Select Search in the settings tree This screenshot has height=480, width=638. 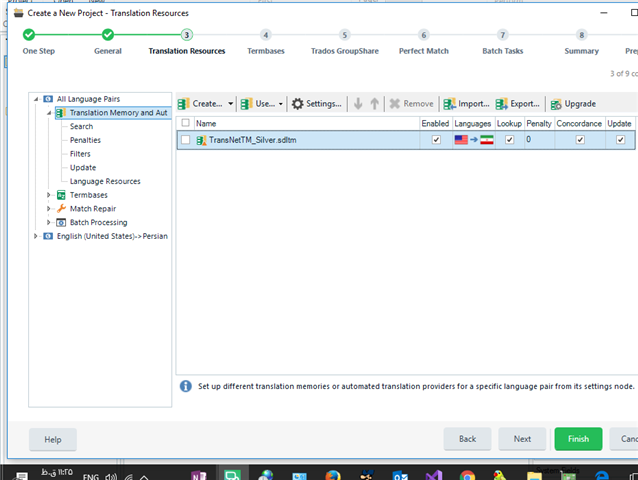coord(81,127)
